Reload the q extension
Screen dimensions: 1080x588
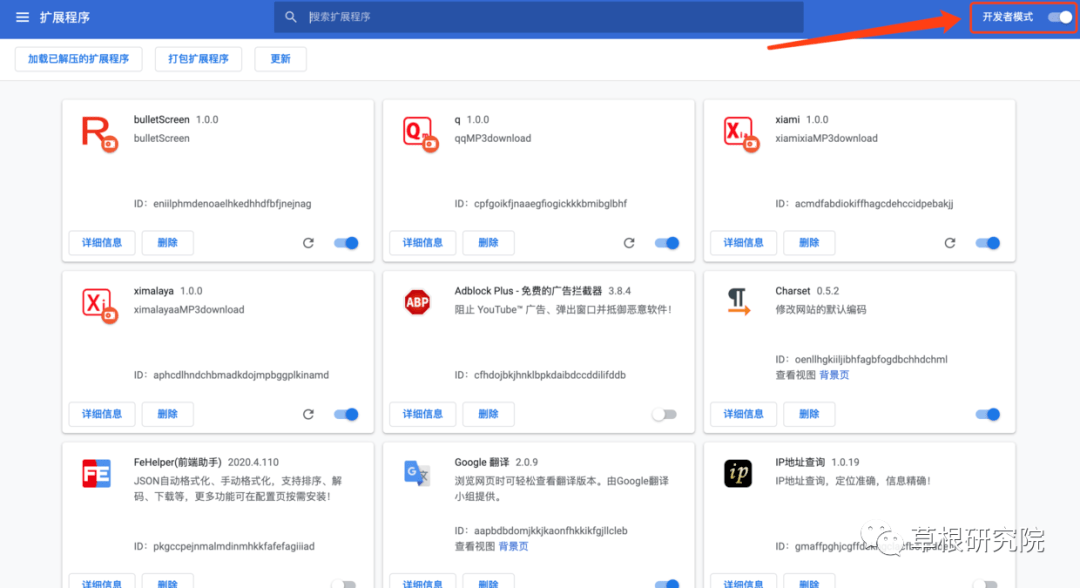click(x=629, y=243)
